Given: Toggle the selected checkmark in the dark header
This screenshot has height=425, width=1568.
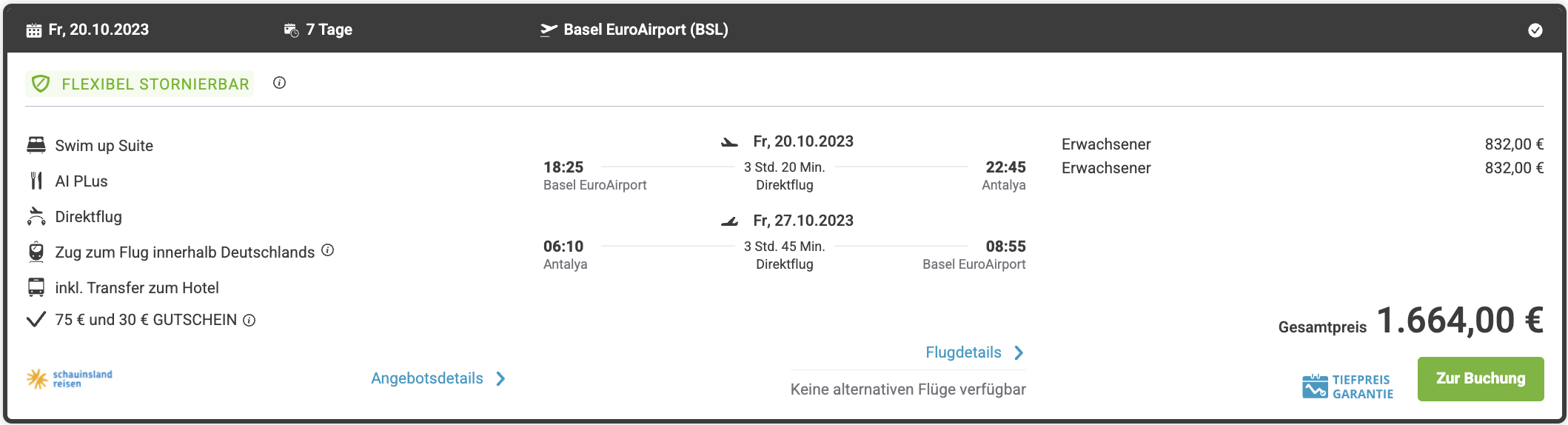Looking at the screenshot, I should (1535, 30).
